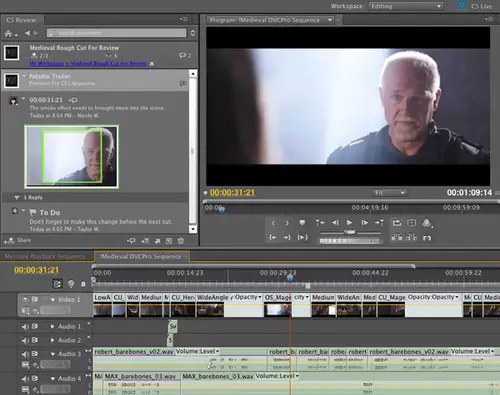Image resolution: width=500 pixels, height=395 pixels.
Task: Click Set Out Point button in Program monitor
Action: 287,223
